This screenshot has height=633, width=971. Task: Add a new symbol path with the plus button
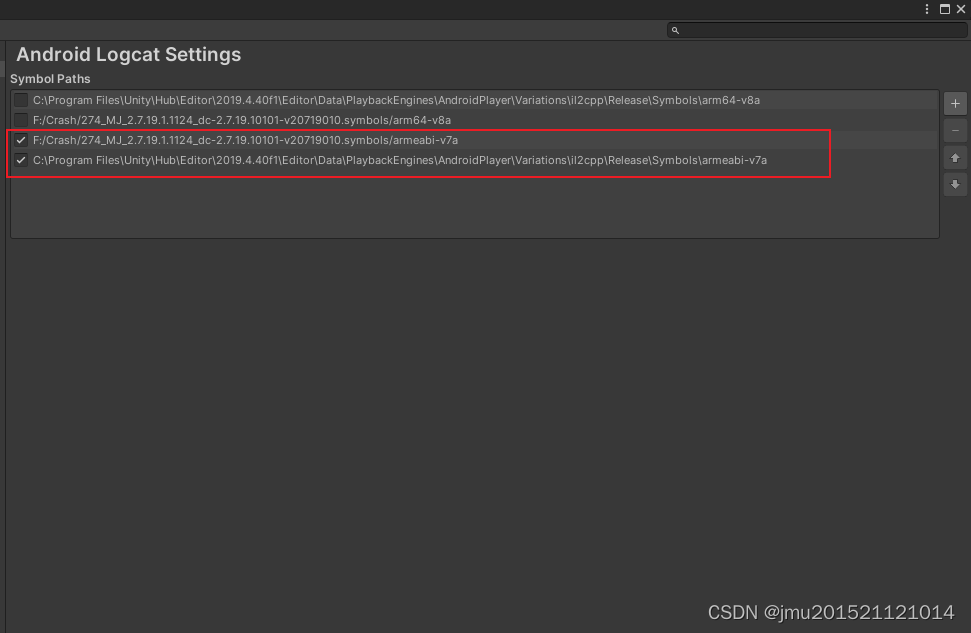pyautogui.click(x=955, y=103)
